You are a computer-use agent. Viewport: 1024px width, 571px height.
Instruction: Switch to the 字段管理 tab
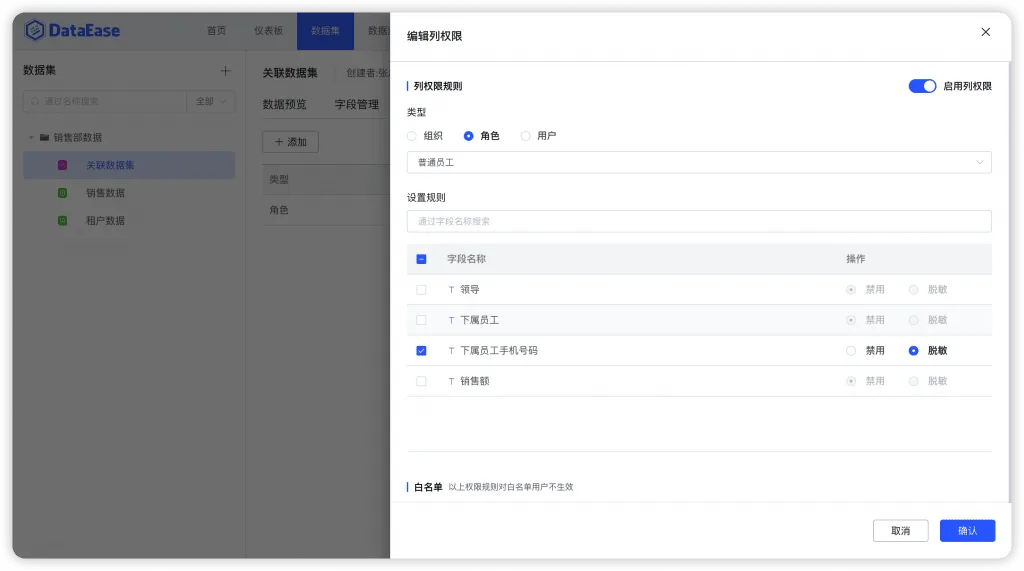[357, 105]
